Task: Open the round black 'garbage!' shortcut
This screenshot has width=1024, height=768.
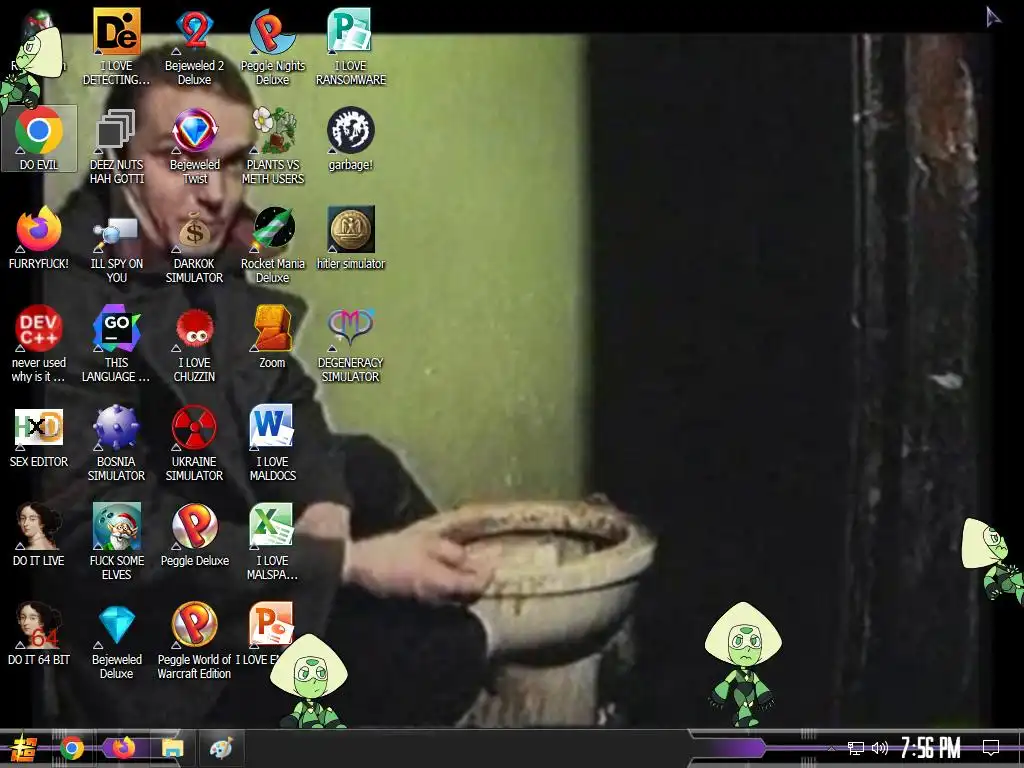Action: [x=350, y=131]
